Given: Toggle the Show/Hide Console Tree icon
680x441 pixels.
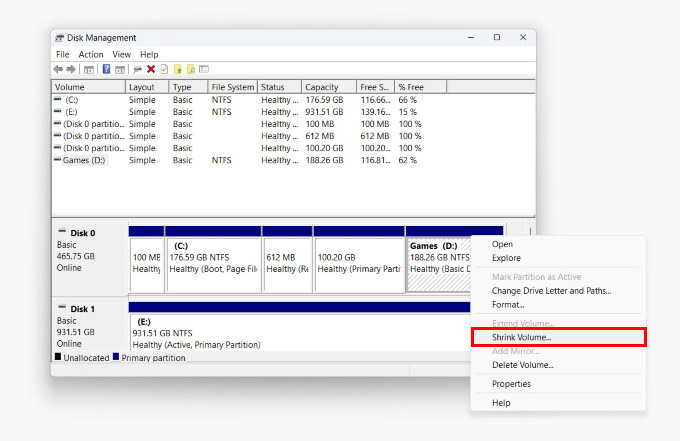Looking at the screenshot, I should tap(89, 69).
